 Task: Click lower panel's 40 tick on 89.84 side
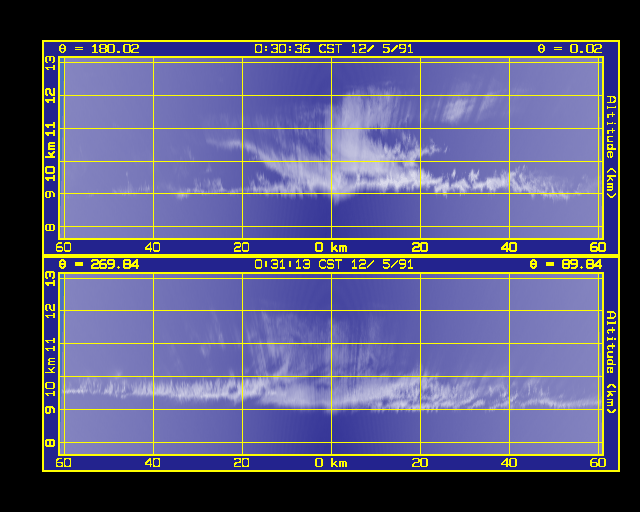509,463
